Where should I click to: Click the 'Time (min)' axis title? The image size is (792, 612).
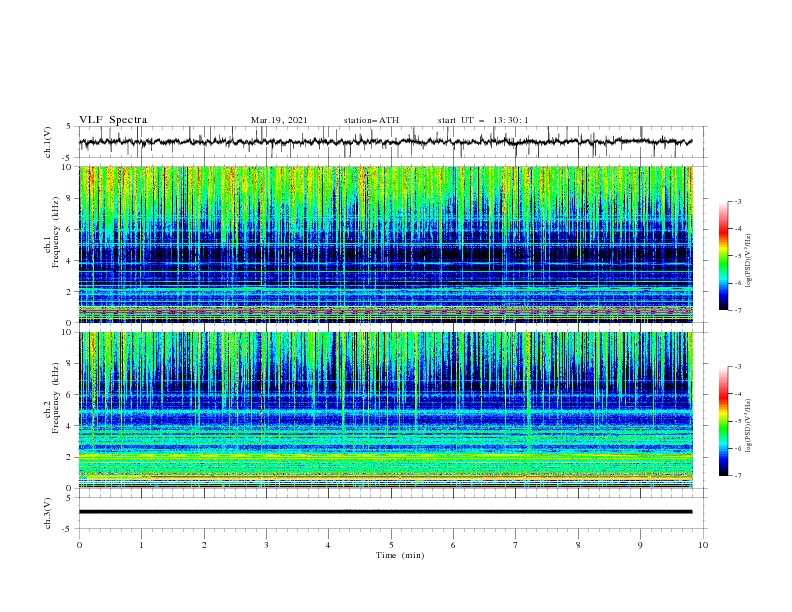click(400, 555)
